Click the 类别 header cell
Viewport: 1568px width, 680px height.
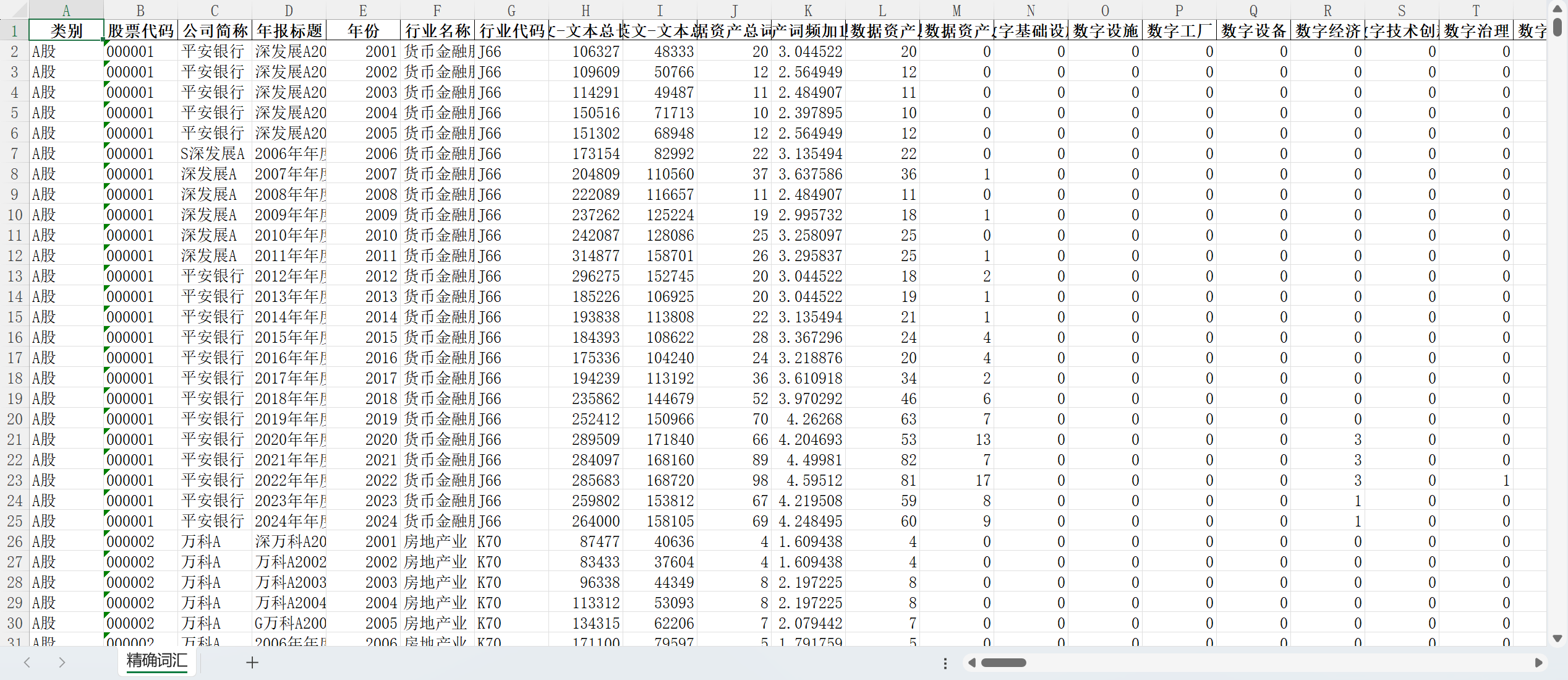tap(66, 31)
